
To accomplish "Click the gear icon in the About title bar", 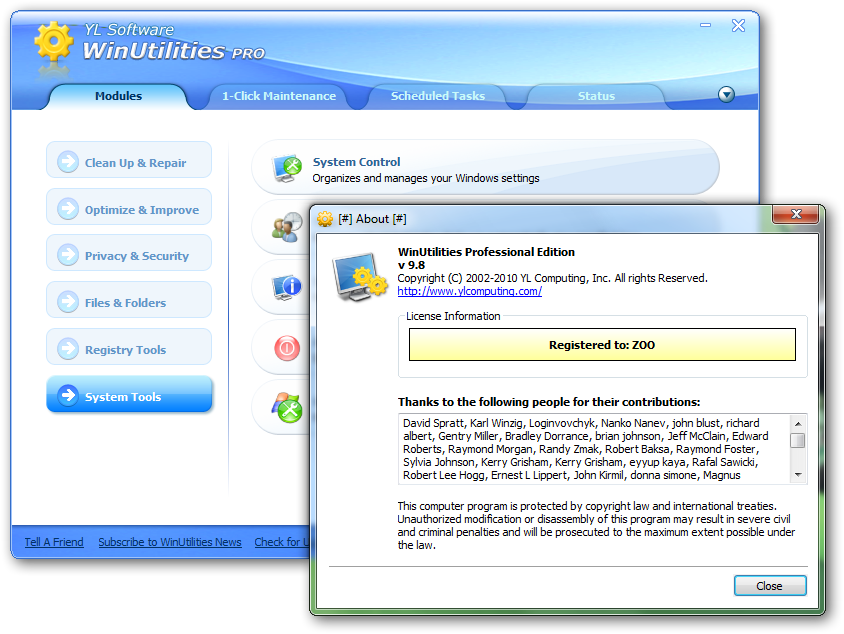I will (325, 219).
